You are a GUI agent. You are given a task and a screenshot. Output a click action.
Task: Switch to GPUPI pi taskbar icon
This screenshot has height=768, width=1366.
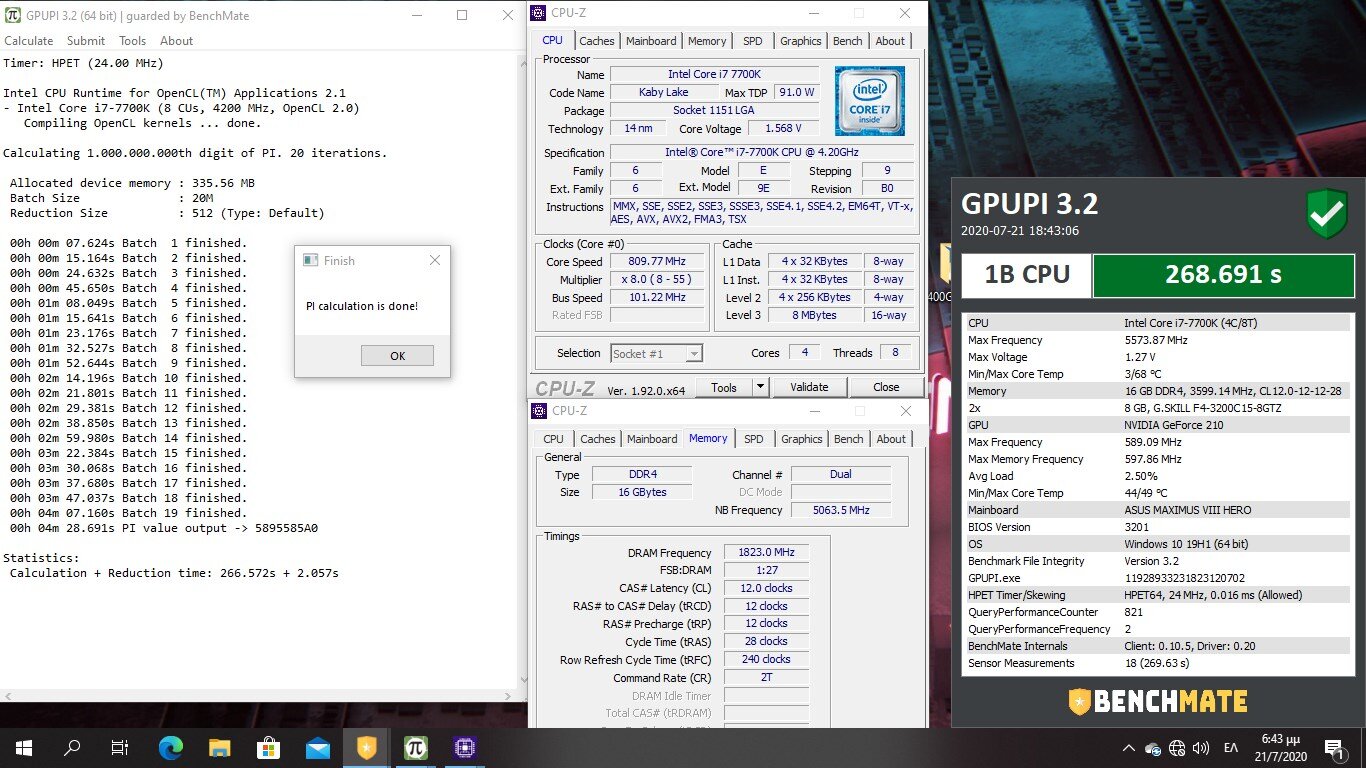tap(416, 748)
